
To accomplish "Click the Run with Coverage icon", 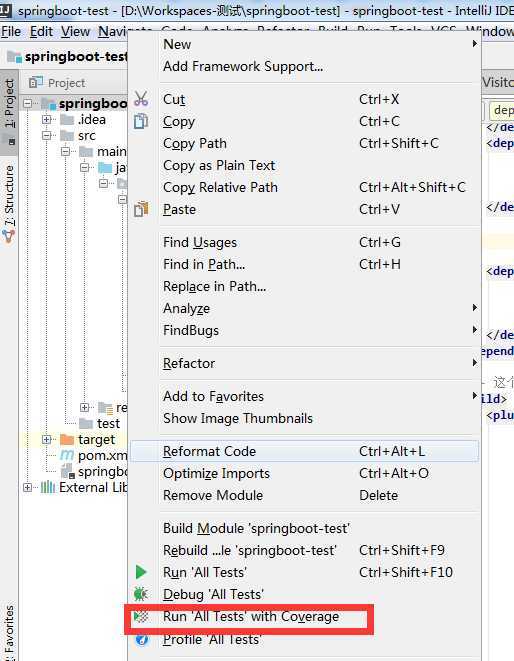I will click(141, 617).
